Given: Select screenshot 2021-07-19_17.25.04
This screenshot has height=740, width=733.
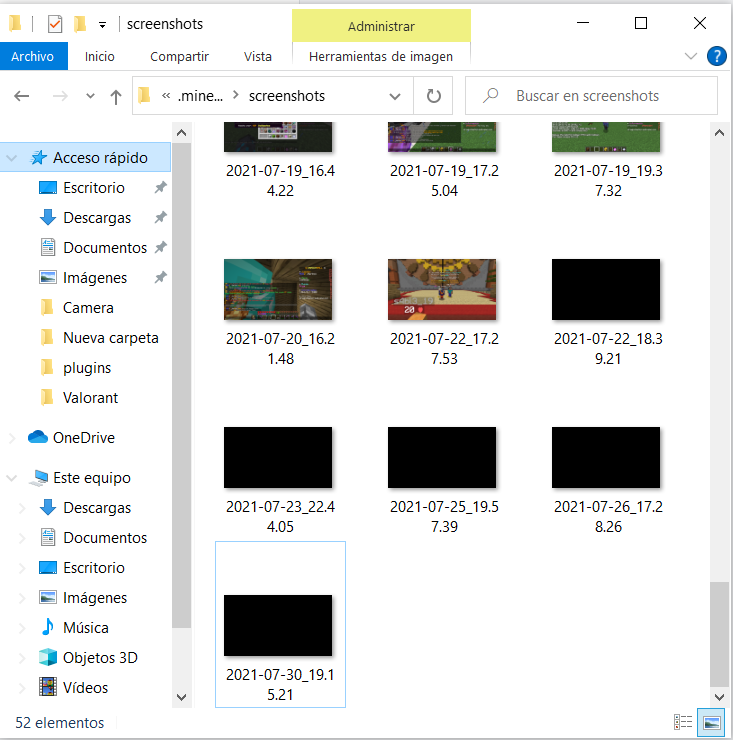Looking at the screenshot, I should pos(444,160).
